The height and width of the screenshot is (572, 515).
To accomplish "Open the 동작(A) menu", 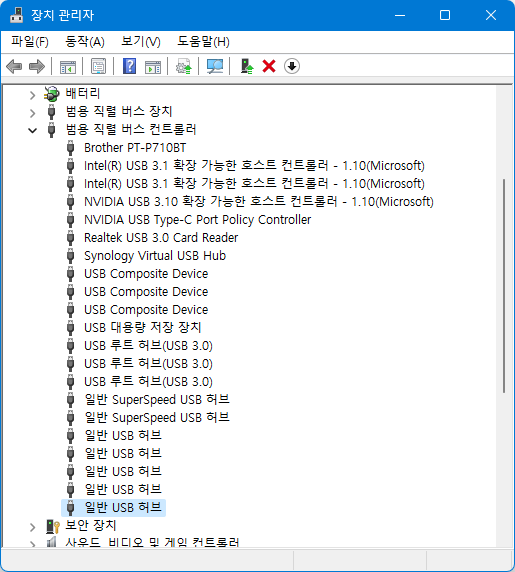I will click(x=85, y=42).
